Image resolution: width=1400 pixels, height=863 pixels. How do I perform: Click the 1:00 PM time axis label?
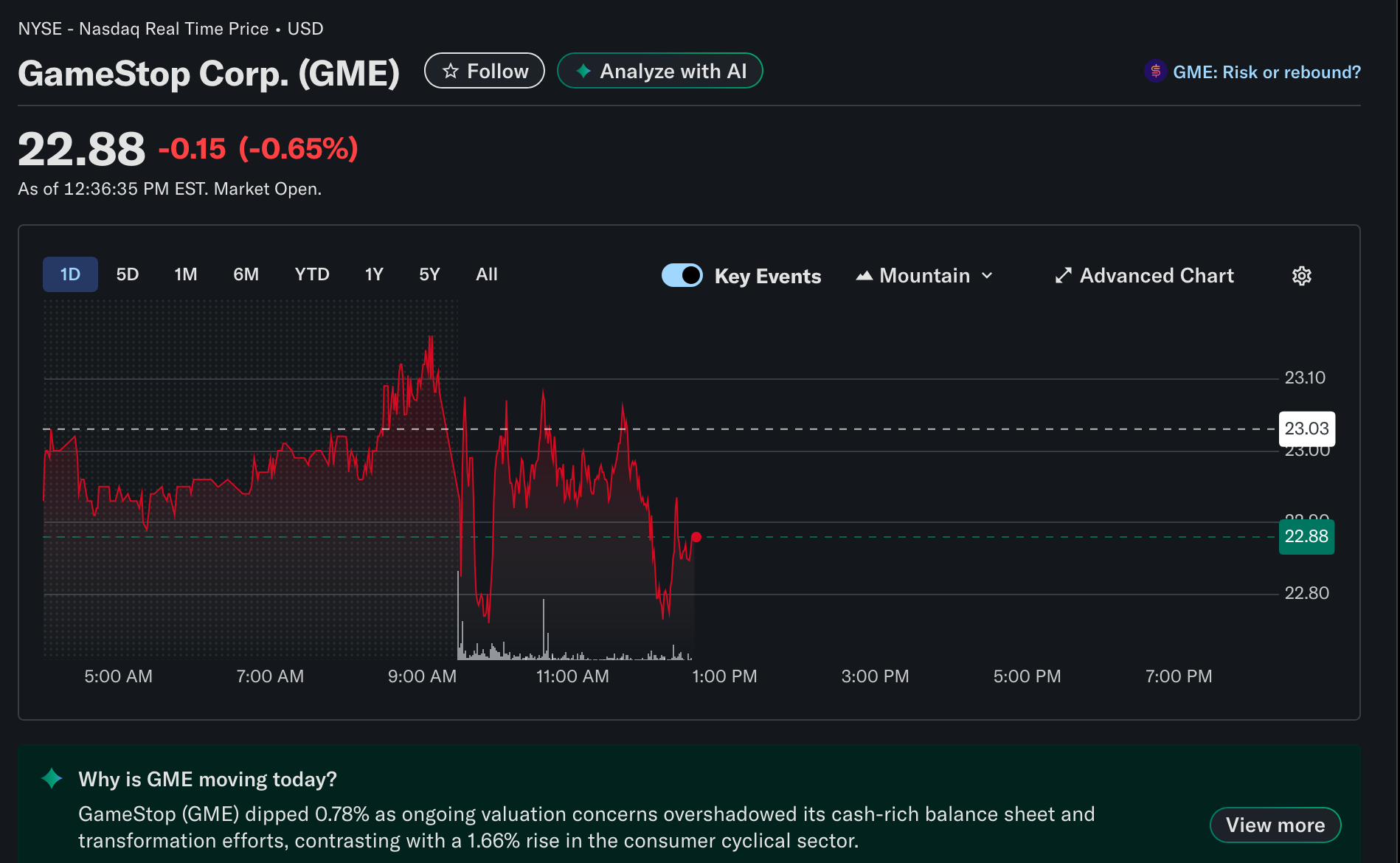click(724, 676)
